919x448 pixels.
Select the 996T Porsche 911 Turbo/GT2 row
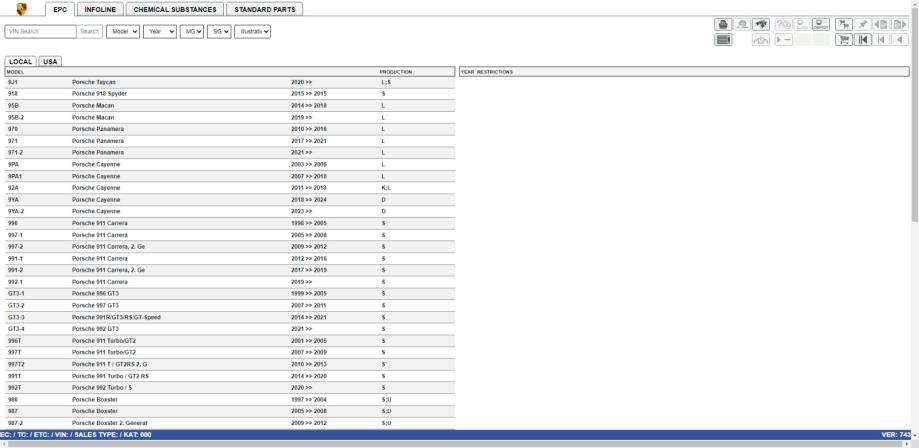click(x=230, y=341)
